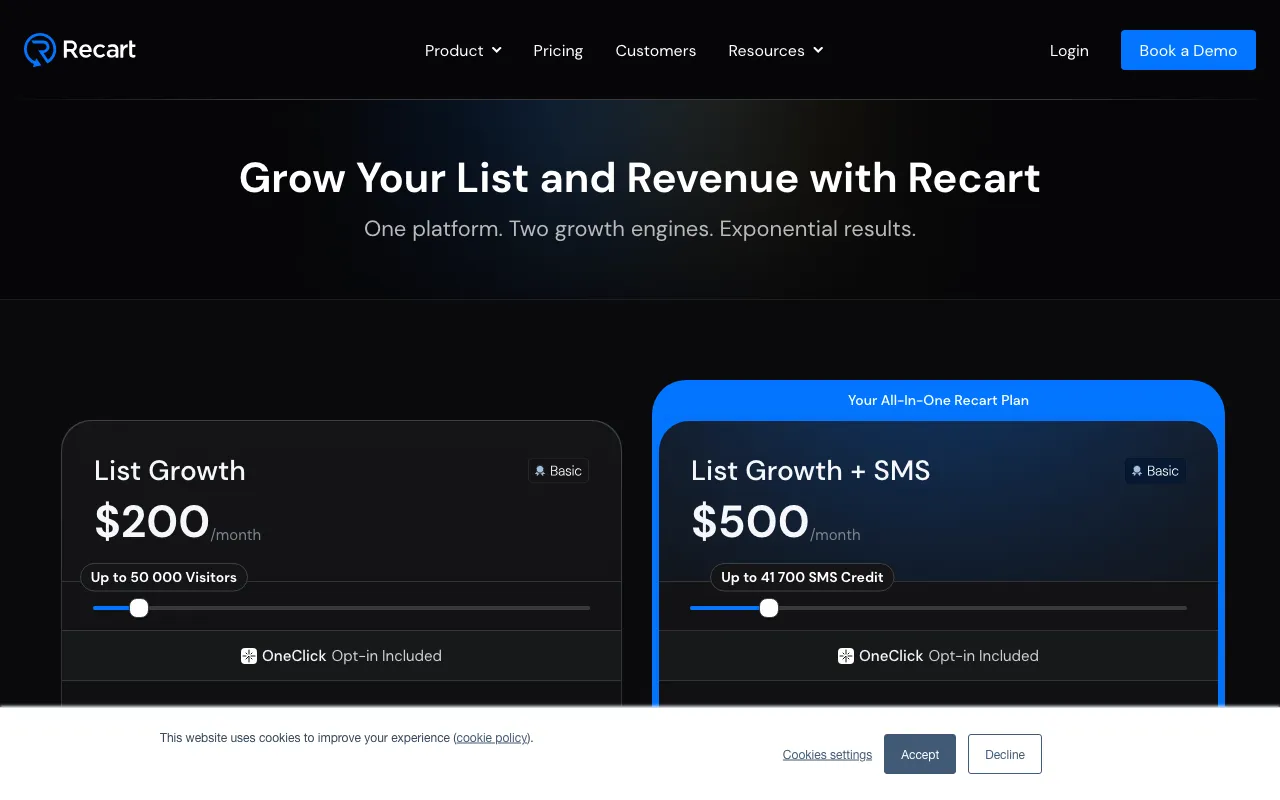The image size is (1280, 800).
Task: Click the Basic badge in List Growth card
Action: click(x=558, y=471)
